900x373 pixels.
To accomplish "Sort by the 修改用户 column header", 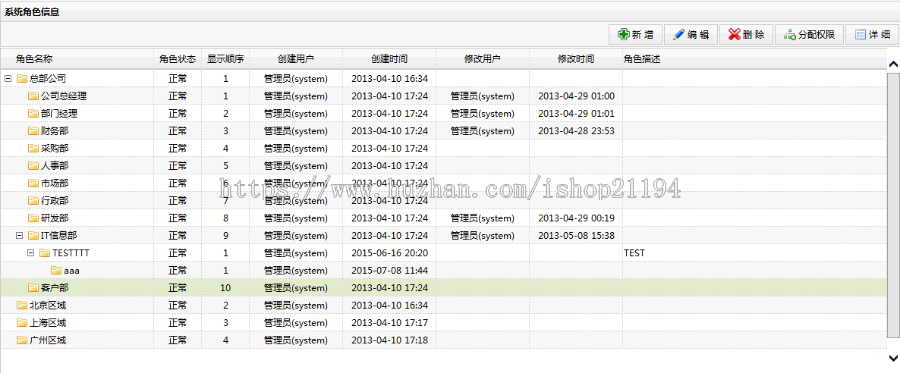I will point(483,59).
